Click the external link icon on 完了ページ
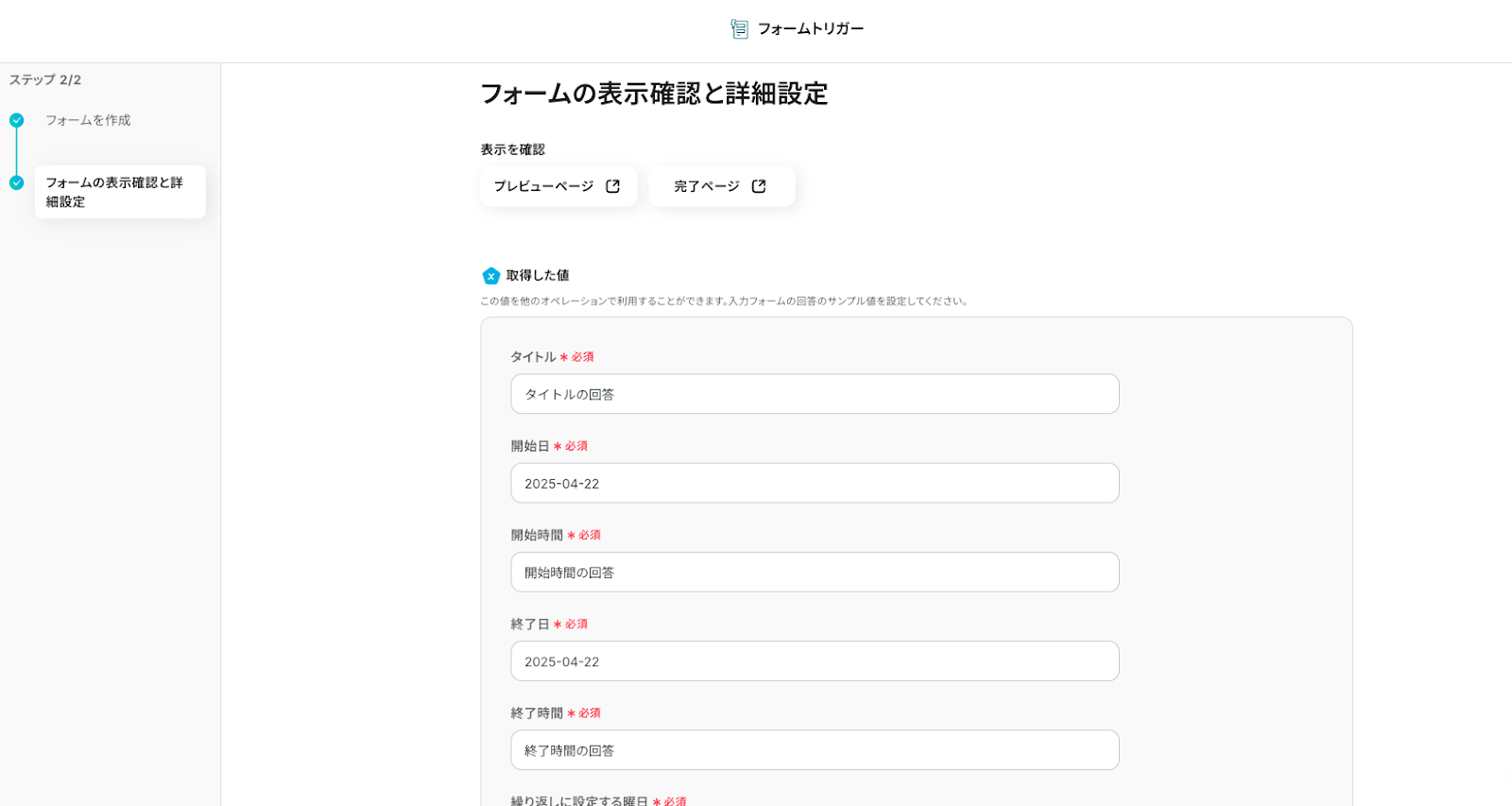Screen dimensions: 1512x806 click(x=759, y=186)
